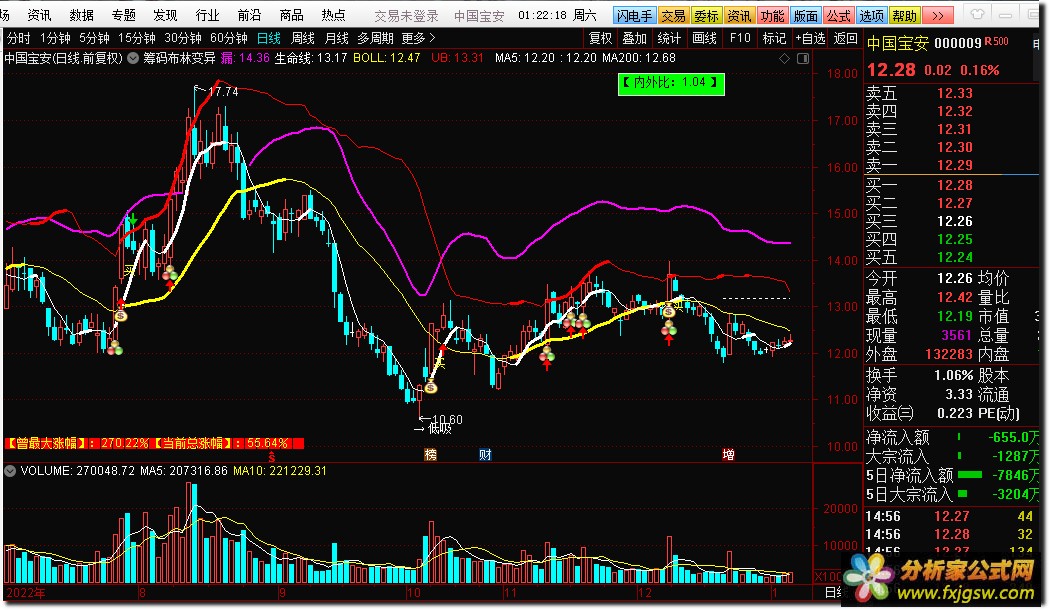Viewport: 1051px width, 610px height.
Task: Click the 增 marker on chart timeline
Action: [728, 455]
